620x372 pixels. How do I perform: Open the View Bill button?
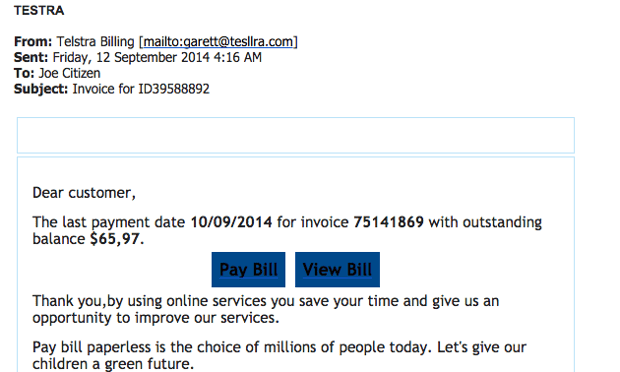pos(337,270)
